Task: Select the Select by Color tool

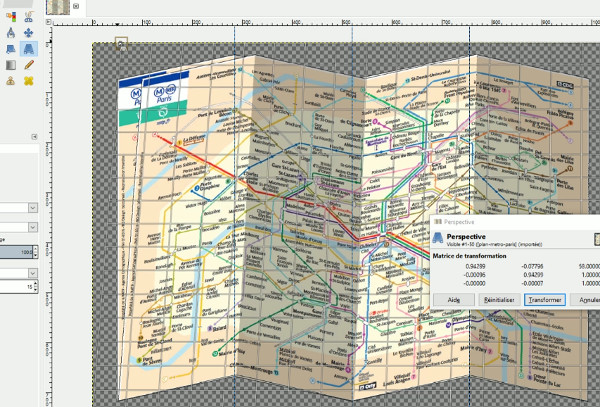Action: point(11,16)
